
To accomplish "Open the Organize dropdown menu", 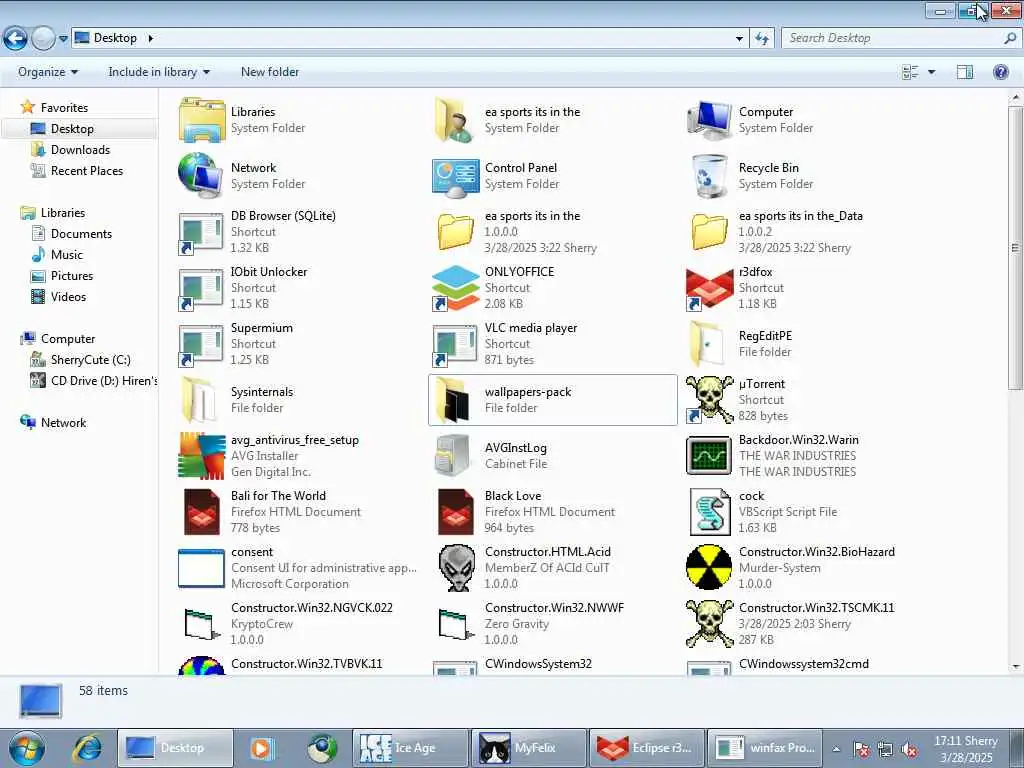I will pos(48,72).
